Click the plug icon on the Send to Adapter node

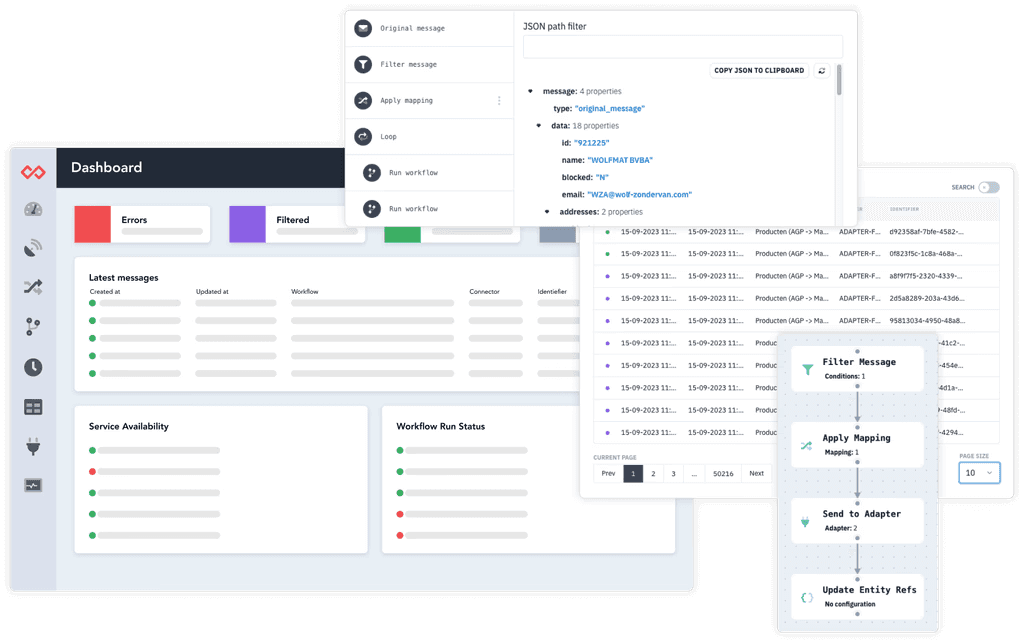(x=805, y=522)
